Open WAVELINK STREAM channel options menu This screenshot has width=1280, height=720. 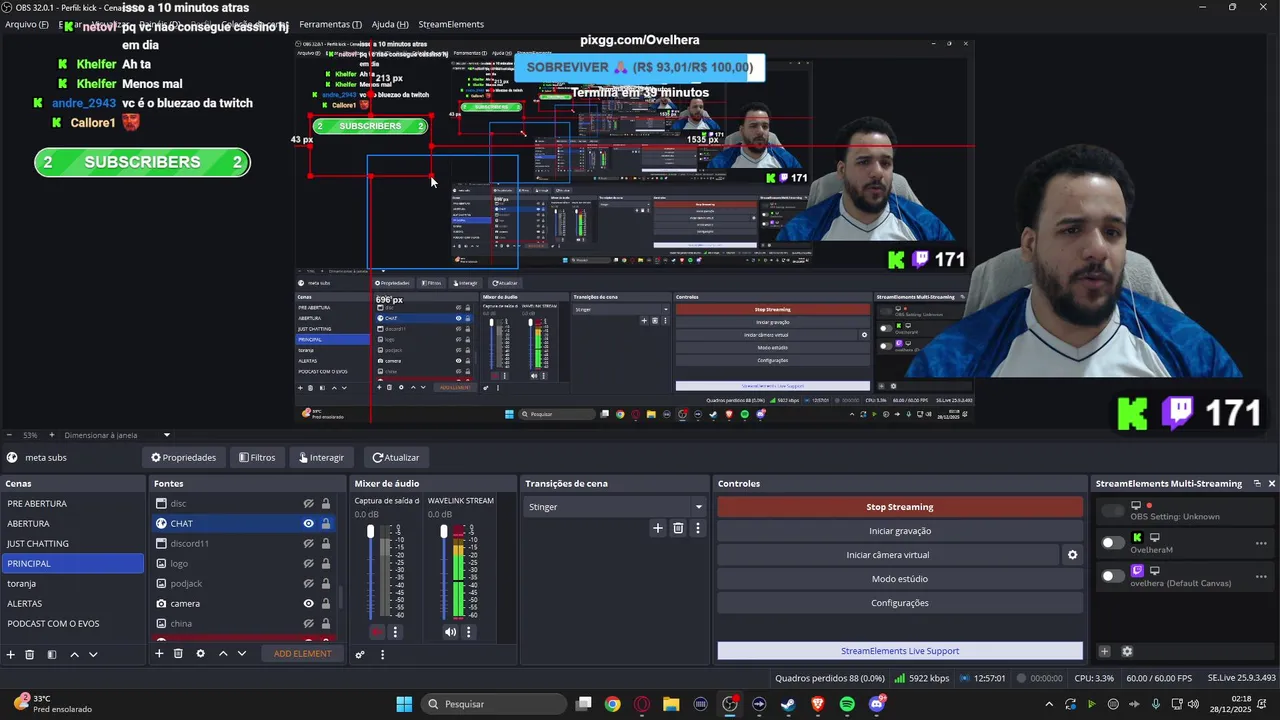tap(468, 632)
